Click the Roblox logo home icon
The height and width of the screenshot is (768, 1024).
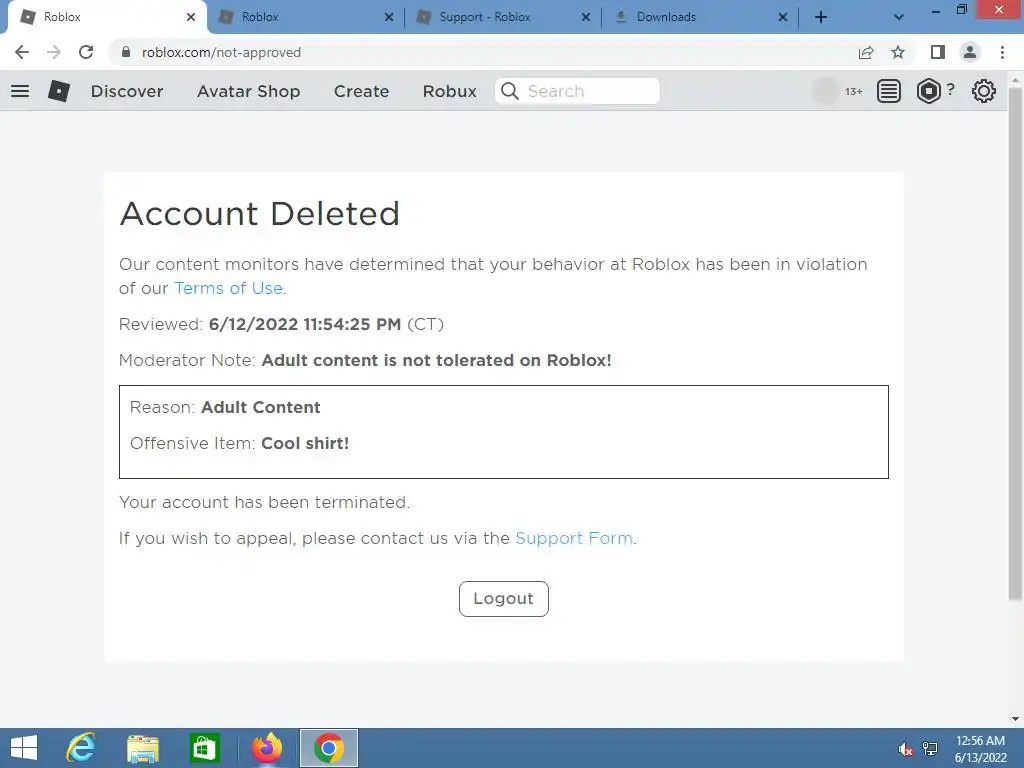click(x=59, y=91)
